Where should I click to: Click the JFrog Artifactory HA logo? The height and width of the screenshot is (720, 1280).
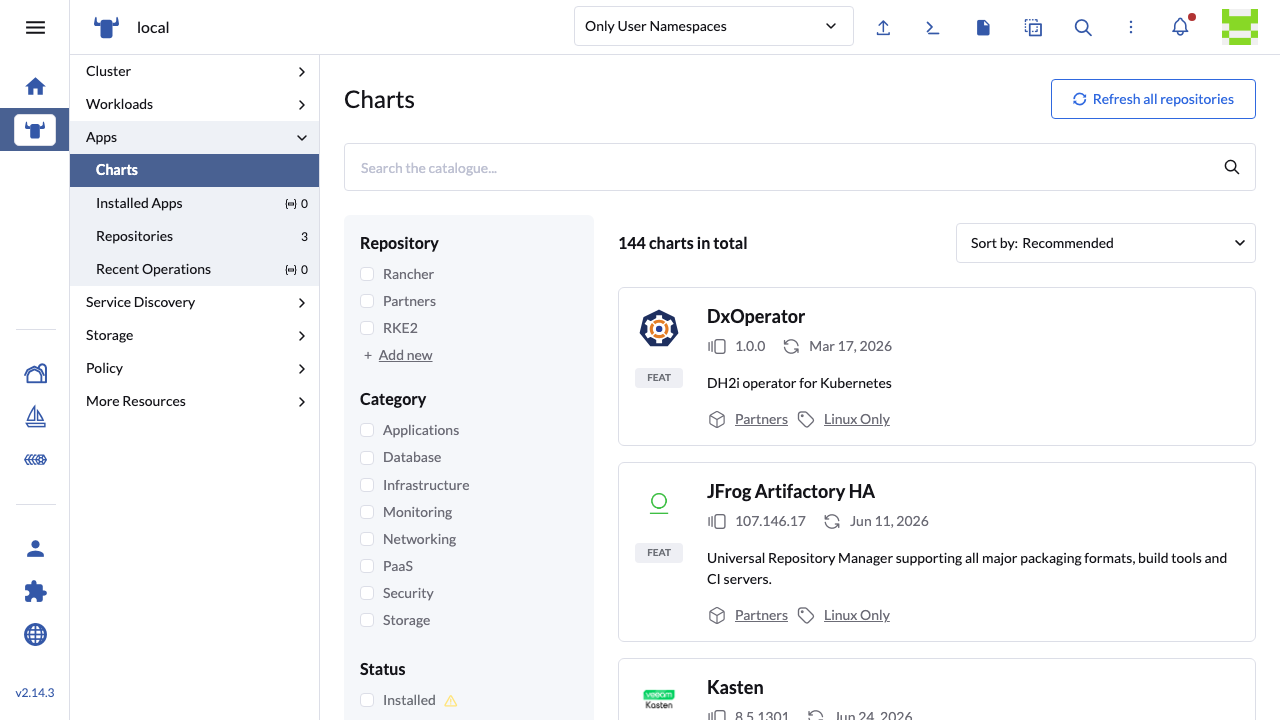tap(659, 503)
